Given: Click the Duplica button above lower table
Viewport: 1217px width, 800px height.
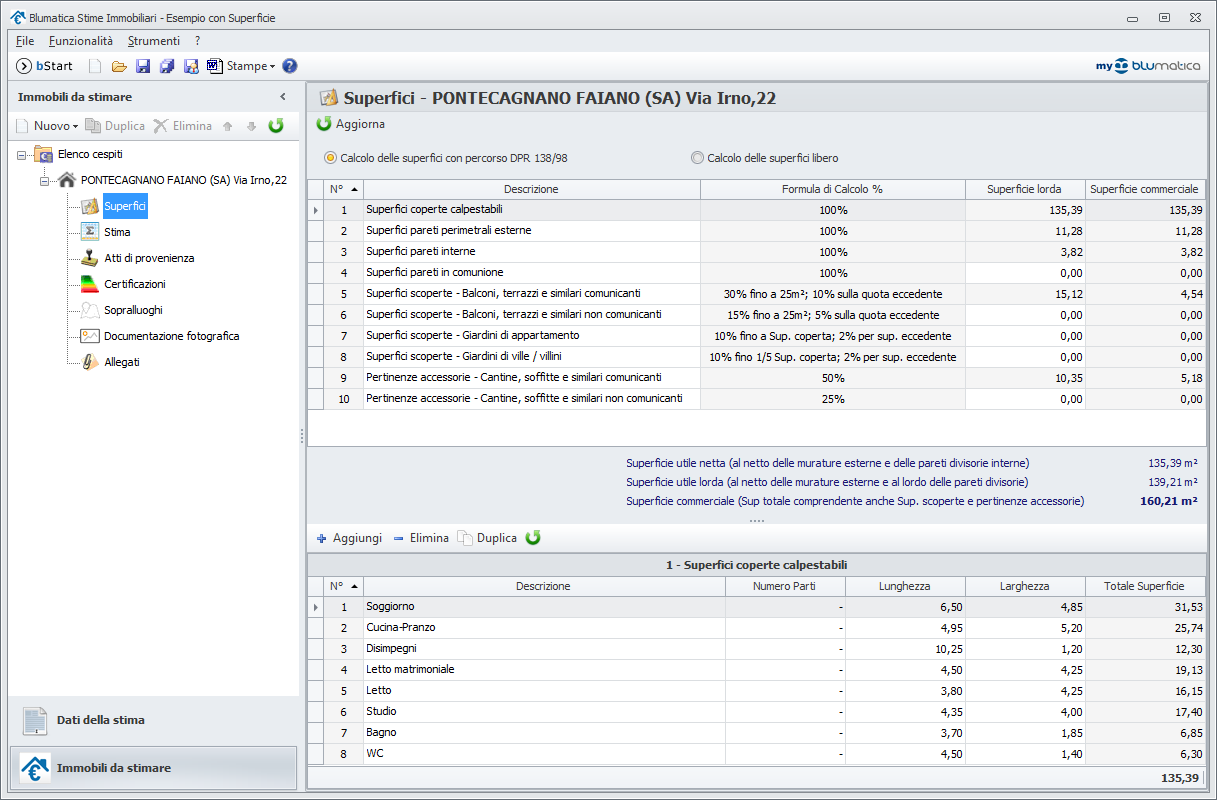Looking at the screenshot, I should 488,538.
